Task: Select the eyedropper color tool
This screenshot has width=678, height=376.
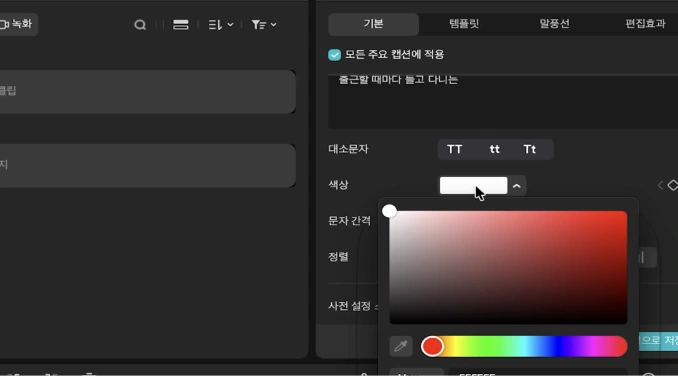Action: [401, 346]
